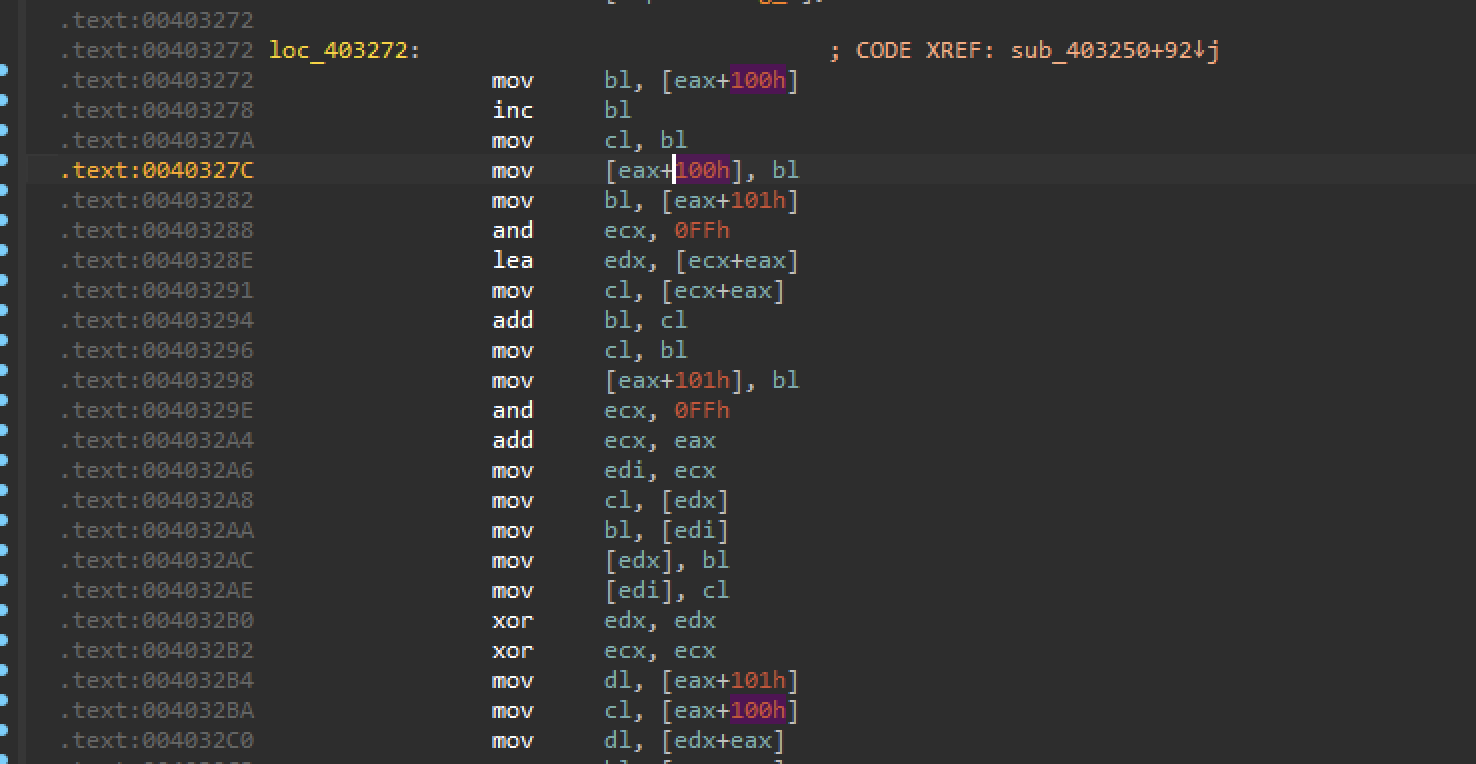Click operand bl, [eax+101h] on line 00403282
This screenshot has width=1476, height=764.
coord(701,200)
